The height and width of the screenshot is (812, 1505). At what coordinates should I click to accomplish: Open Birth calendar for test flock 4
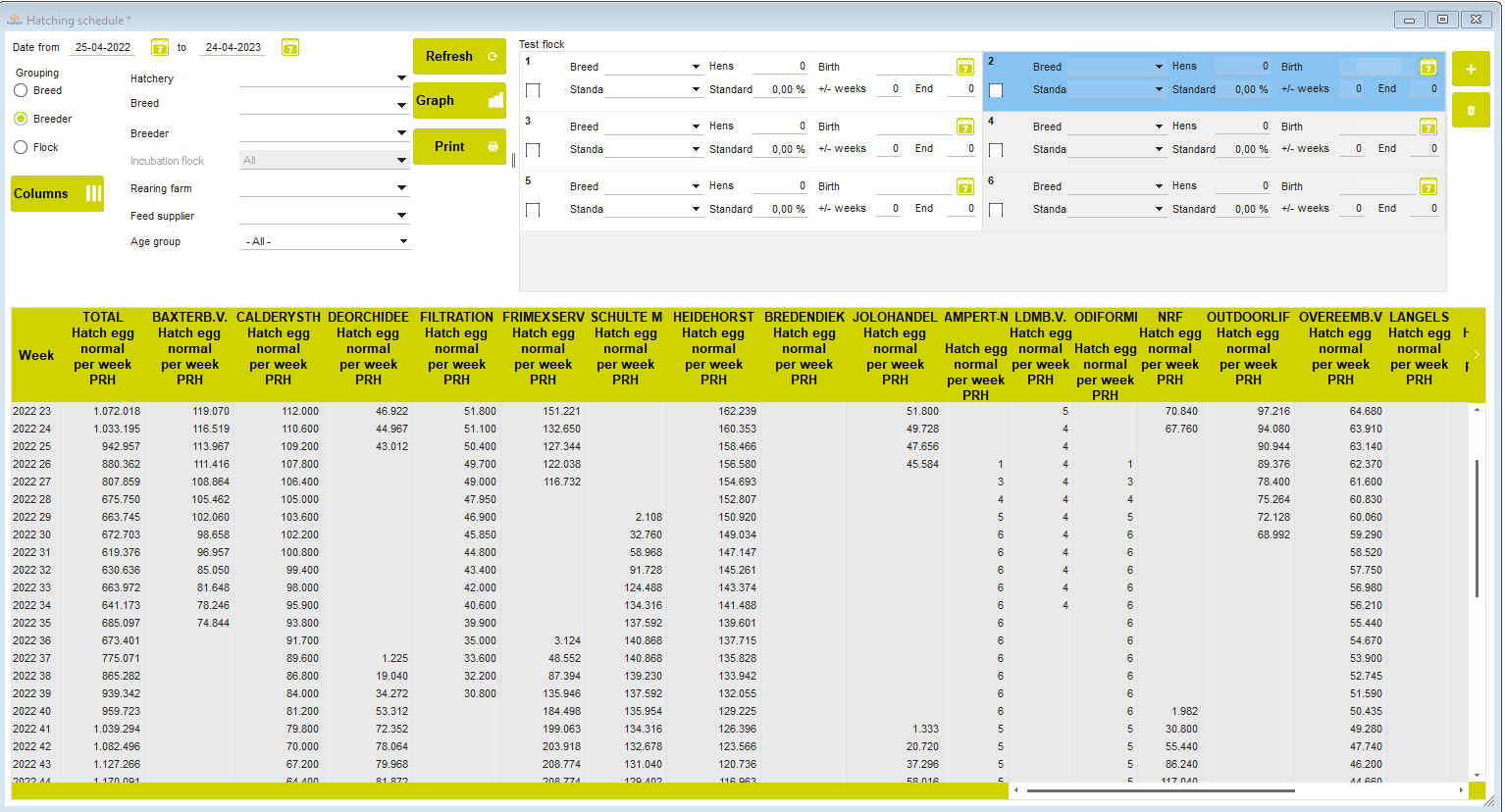[1428, 127]
